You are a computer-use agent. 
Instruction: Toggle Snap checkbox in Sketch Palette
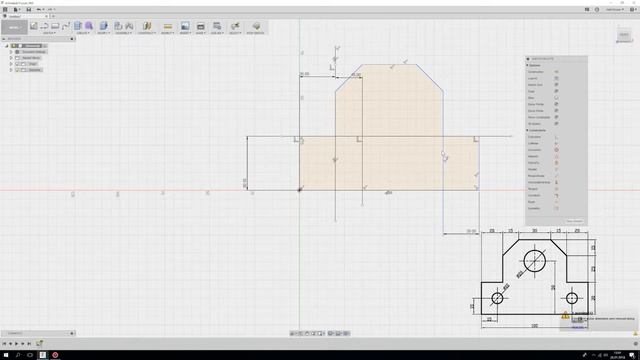click(x=556, y=91)
